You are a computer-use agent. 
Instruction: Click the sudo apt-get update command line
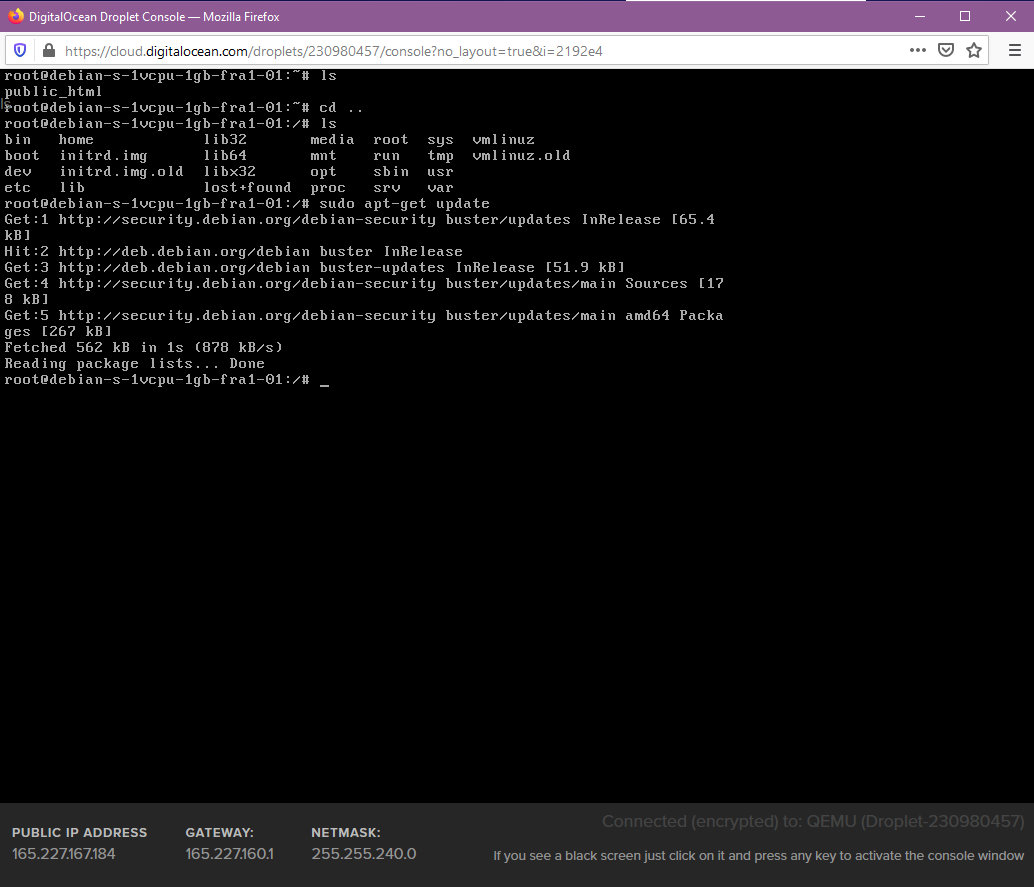point(404,204)
